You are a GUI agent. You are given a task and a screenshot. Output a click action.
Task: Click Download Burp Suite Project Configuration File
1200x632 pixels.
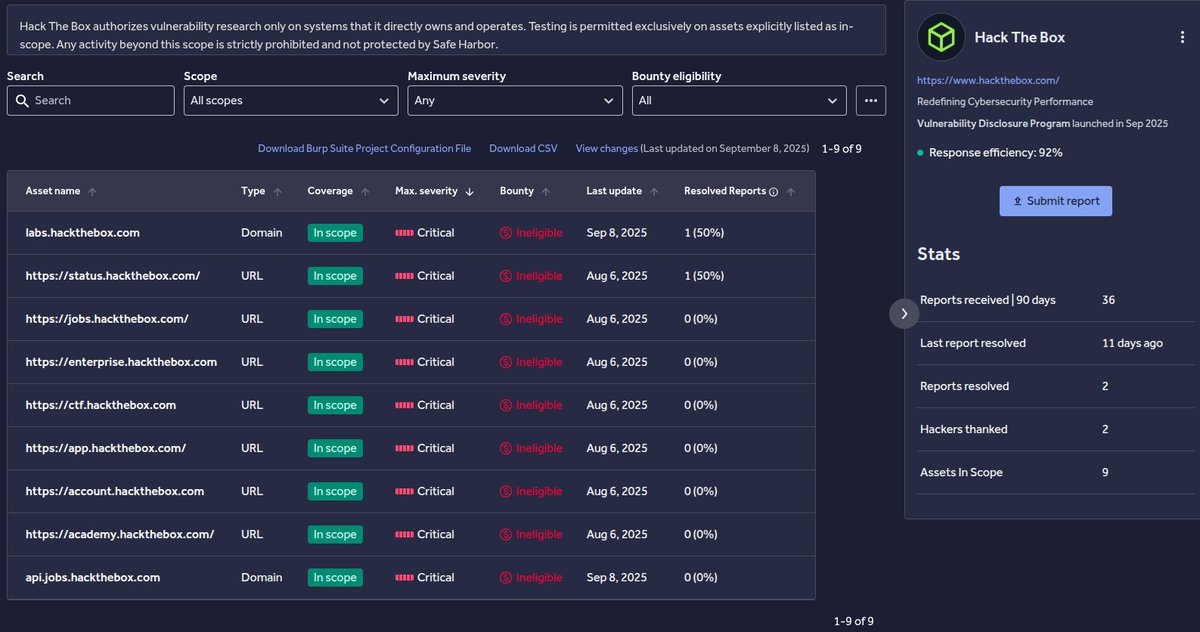pos(364,148)
